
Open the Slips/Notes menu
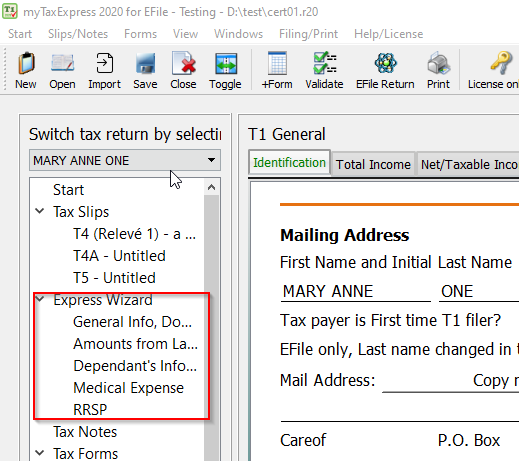click(x=78, y=34)
